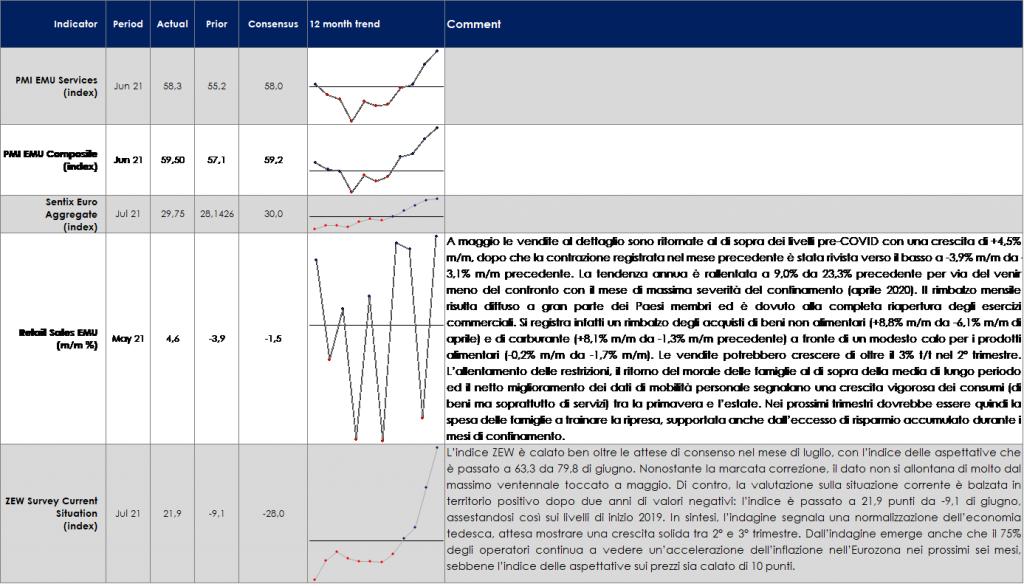Click the Sentix prior value 28,1426
The image size is (1024, 584).
pyautogui.click(x=216, y=214)
